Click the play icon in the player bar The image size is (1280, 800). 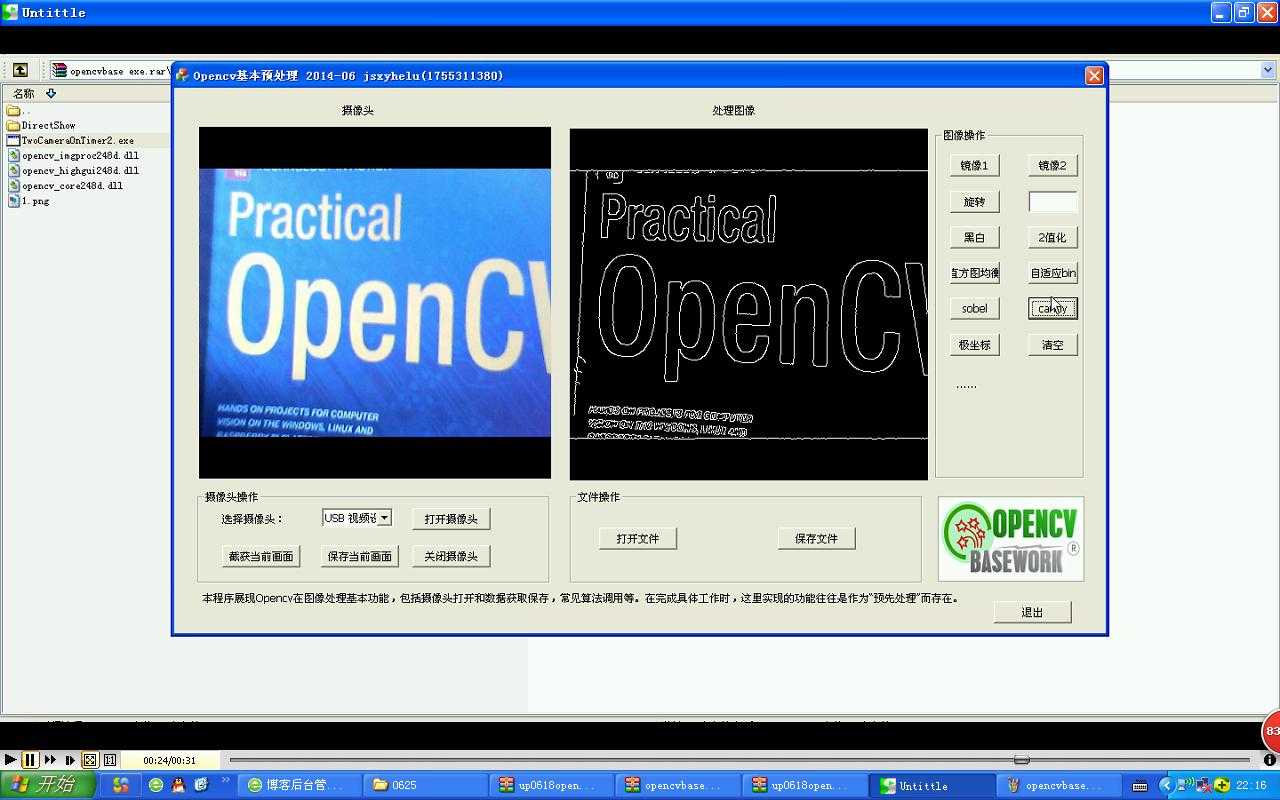point(10,760)
